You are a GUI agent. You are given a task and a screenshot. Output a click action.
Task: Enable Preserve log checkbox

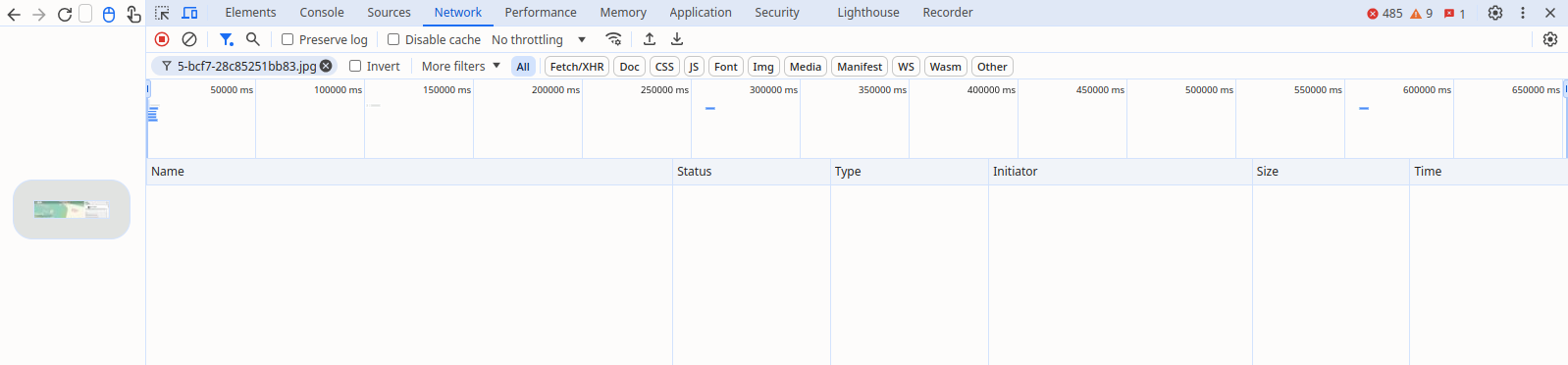point(287,39)
